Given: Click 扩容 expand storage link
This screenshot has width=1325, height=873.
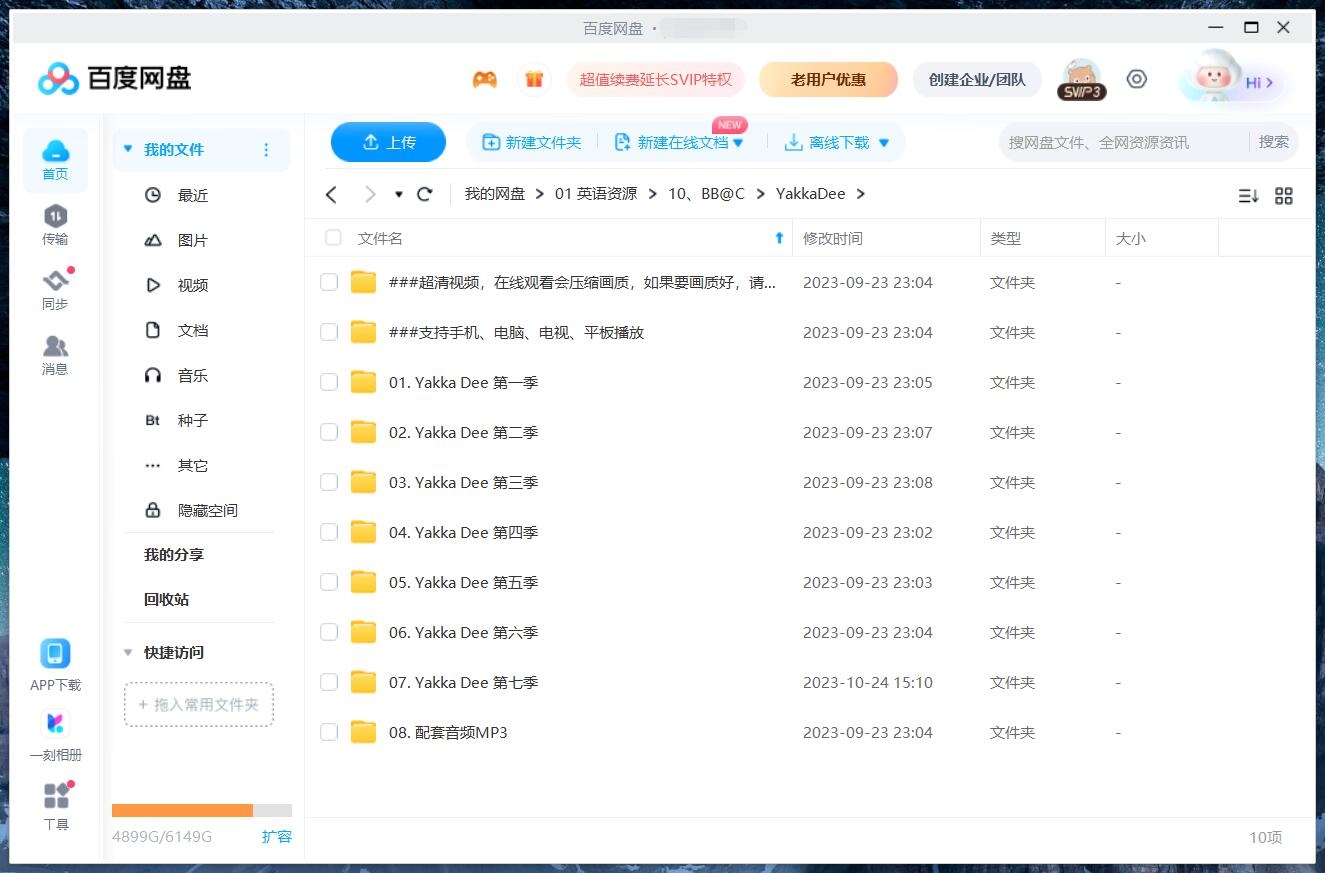Looking at the screenshot, I should point(277,837).
